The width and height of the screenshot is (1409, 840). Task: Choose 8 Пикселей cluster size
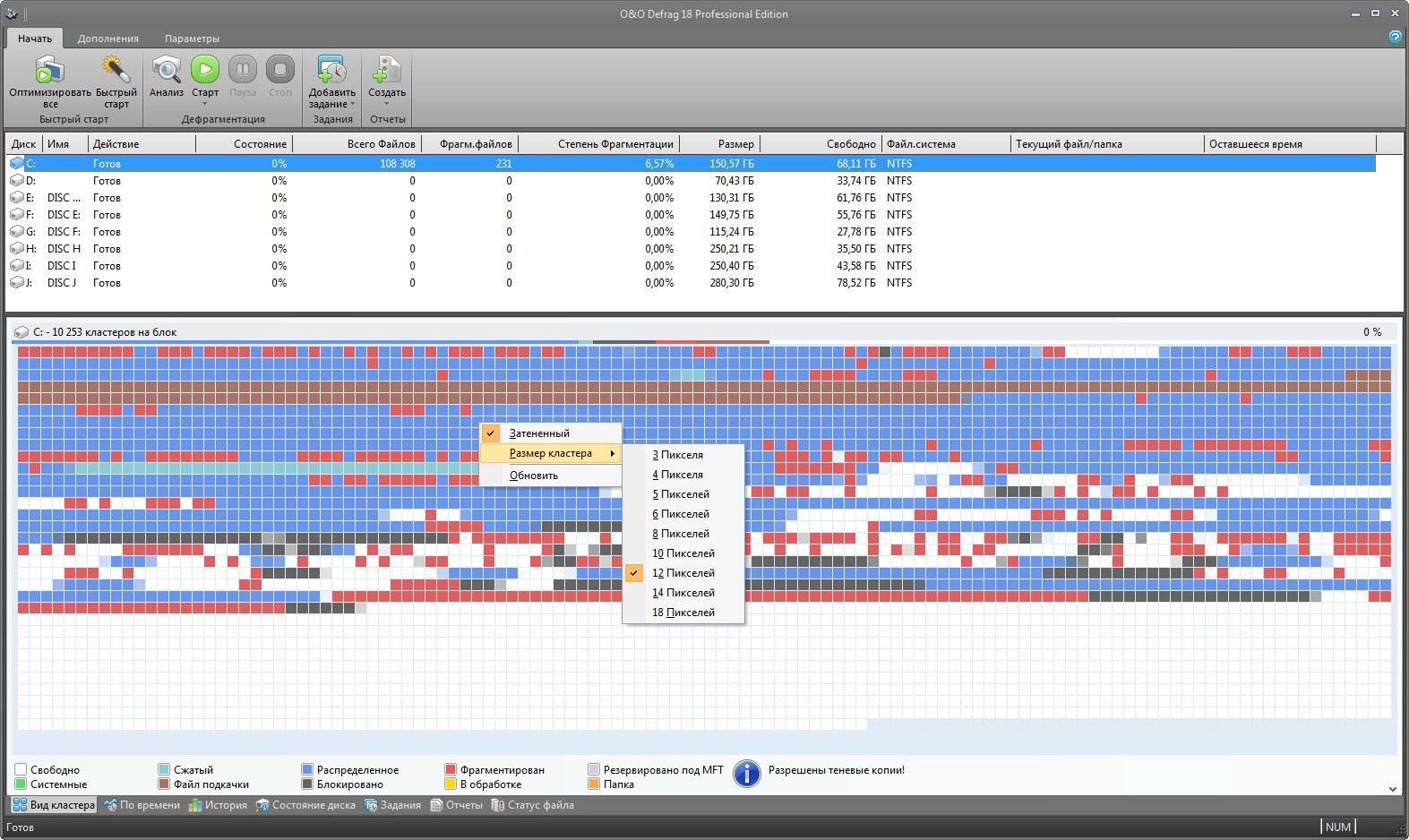tap(683, 534)
